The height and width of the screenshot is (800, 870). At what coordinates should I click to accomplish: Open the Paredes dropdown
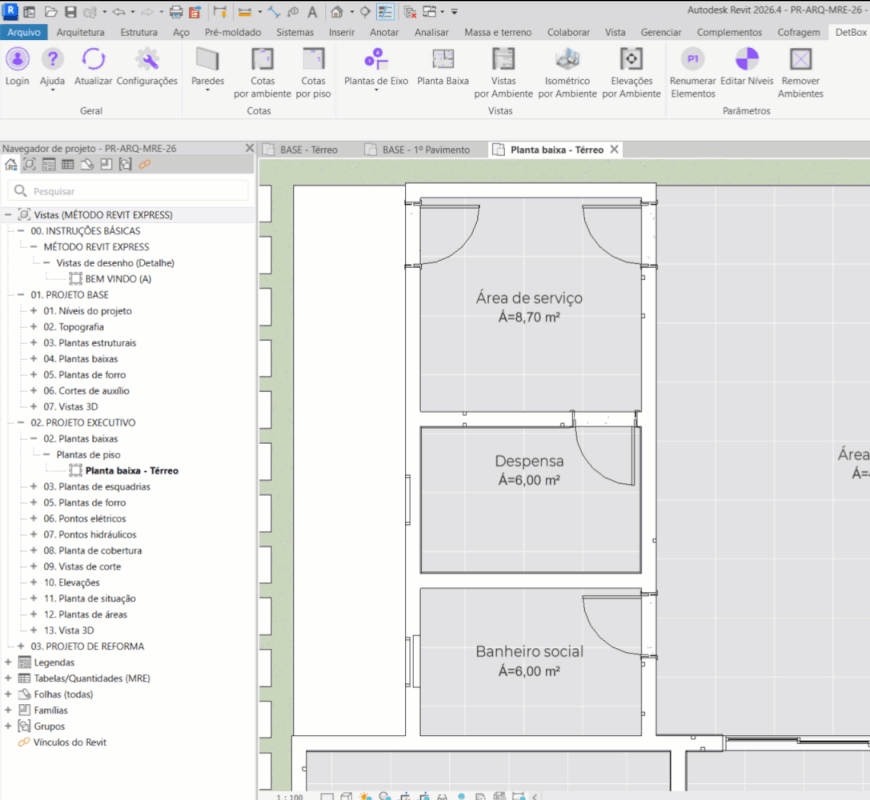pos(208,89)
